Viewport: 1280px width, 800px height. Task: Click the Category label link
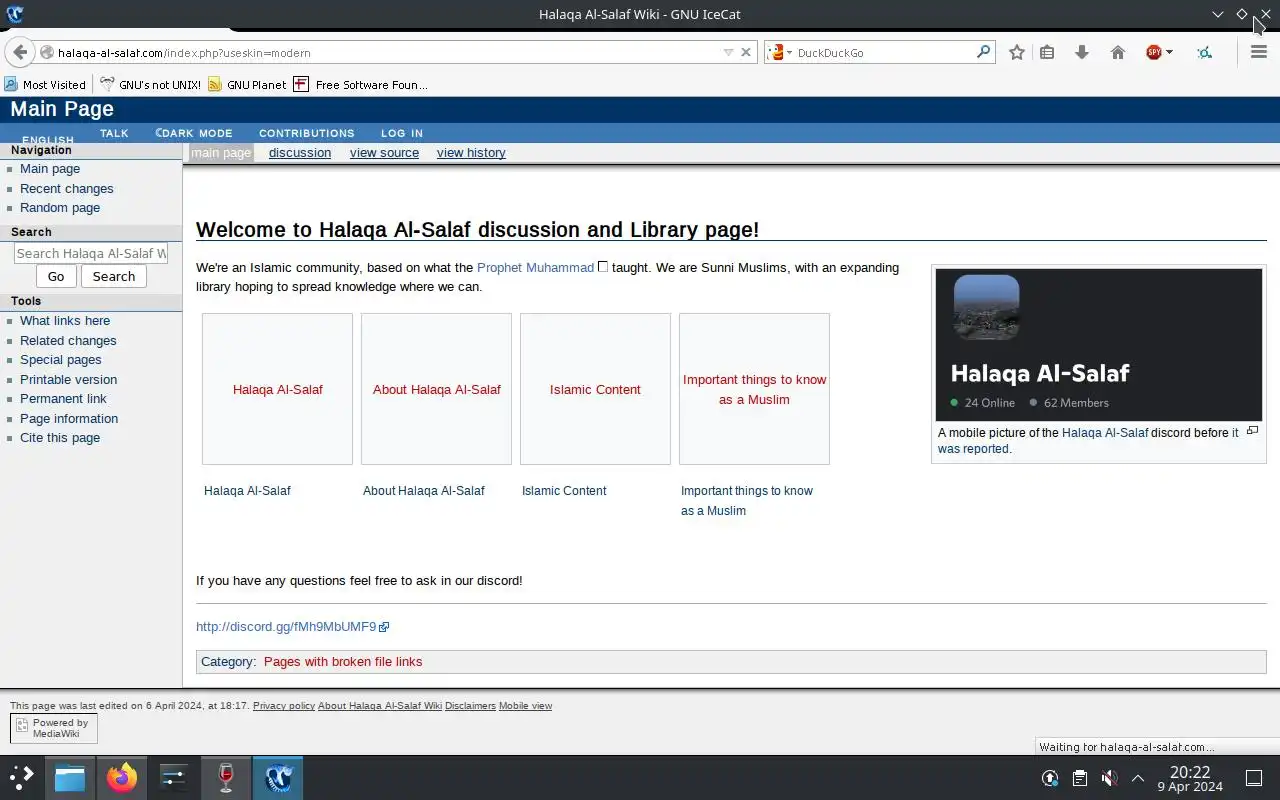pyautogui.click(x=227, y=662)
